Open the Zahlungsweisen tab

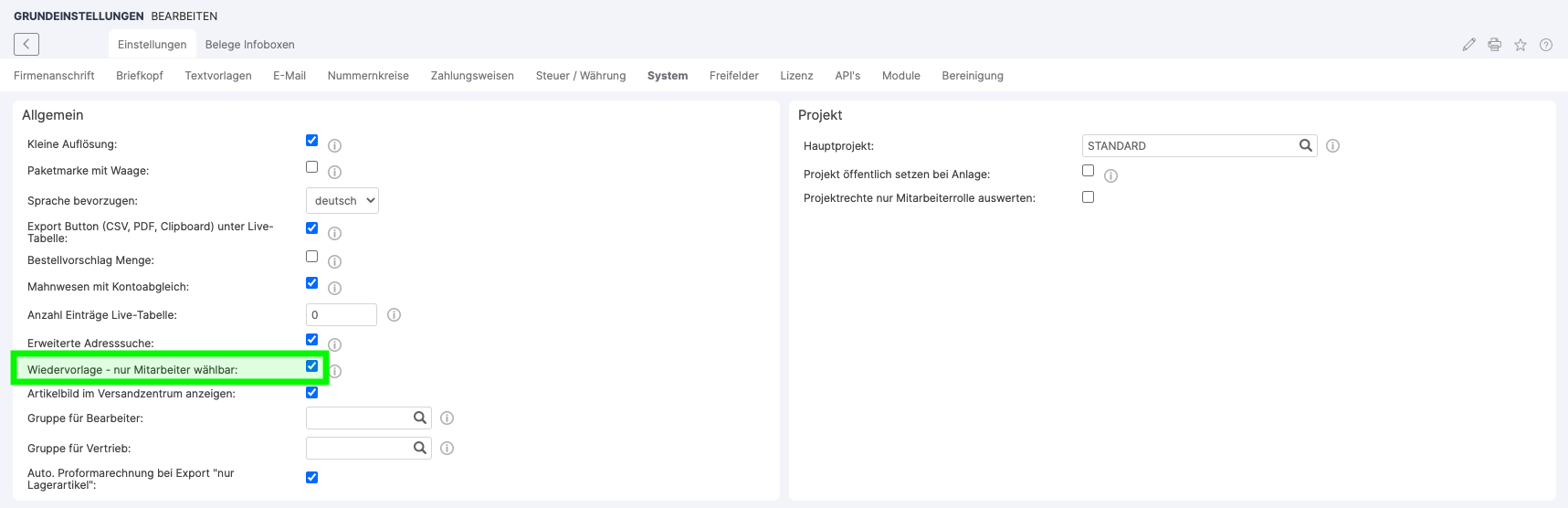[x=472, y=76]
